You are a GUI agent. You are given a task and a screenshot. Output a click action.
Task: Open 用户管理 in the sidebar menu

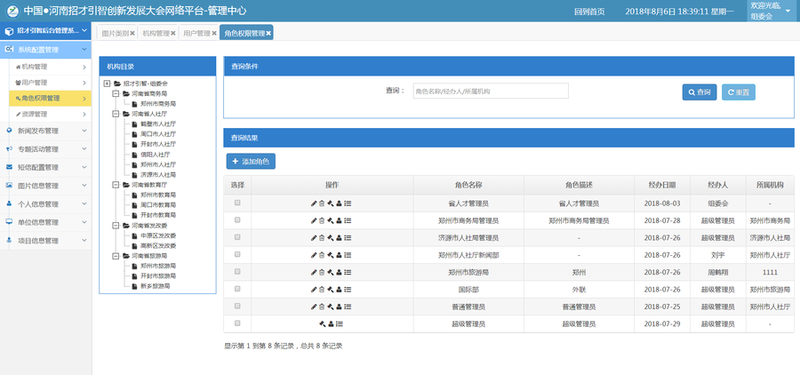click(50, 83)
